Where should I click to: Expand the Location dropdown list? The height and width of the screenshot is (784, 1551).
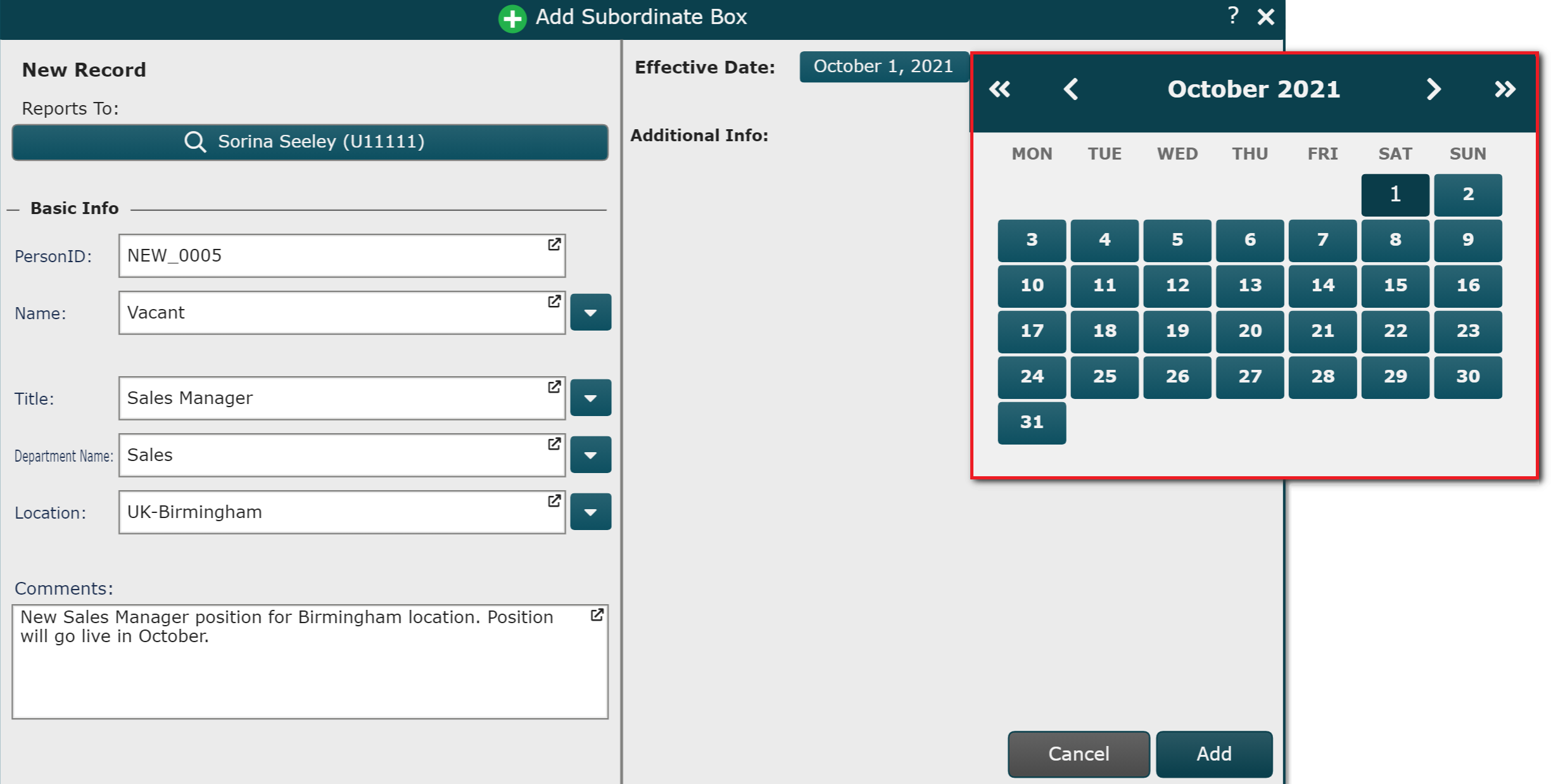[590, 512]
